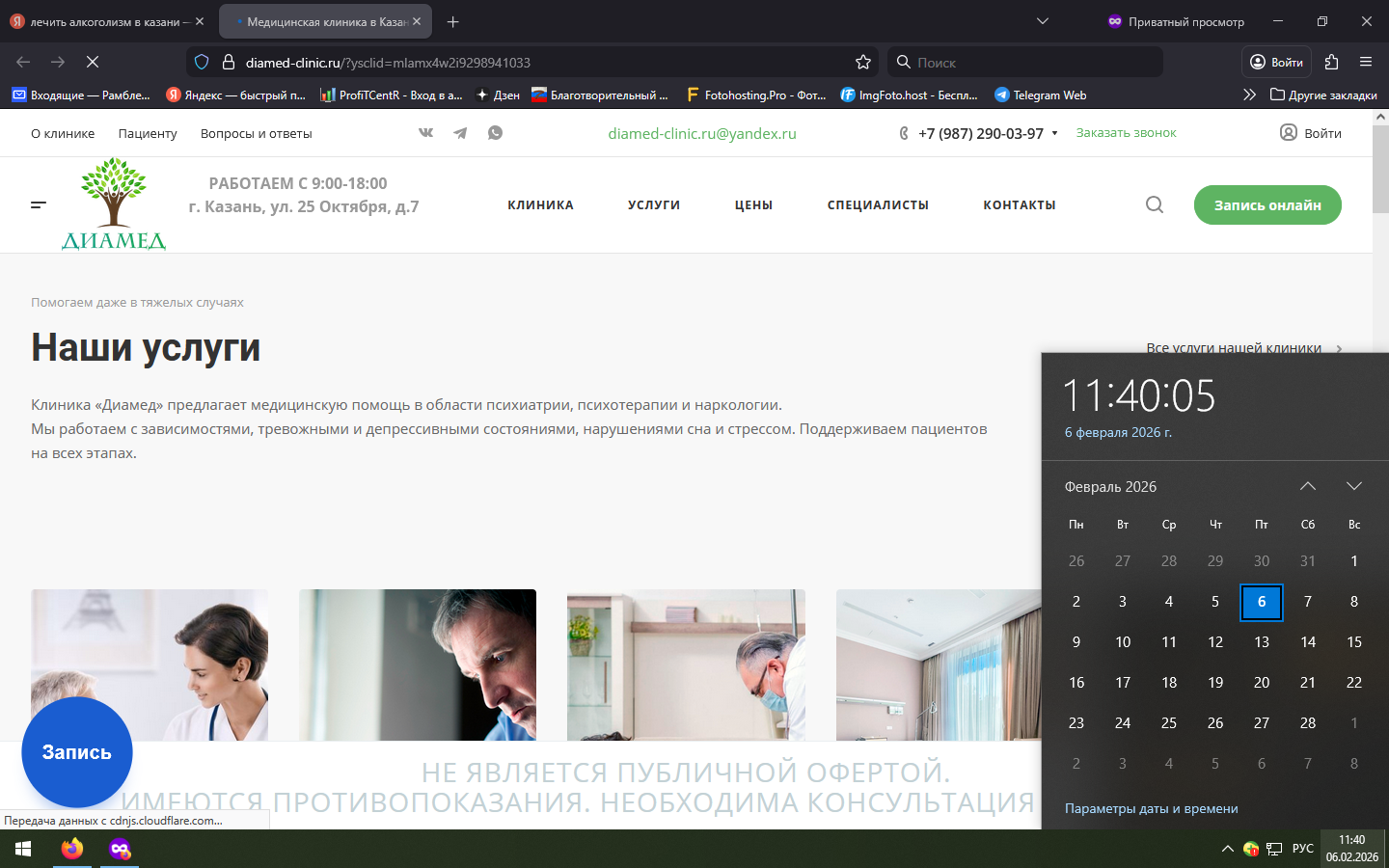Click the Заказать звонок link
This screenshot has width=1389, height=868.
pos(1126,133)
